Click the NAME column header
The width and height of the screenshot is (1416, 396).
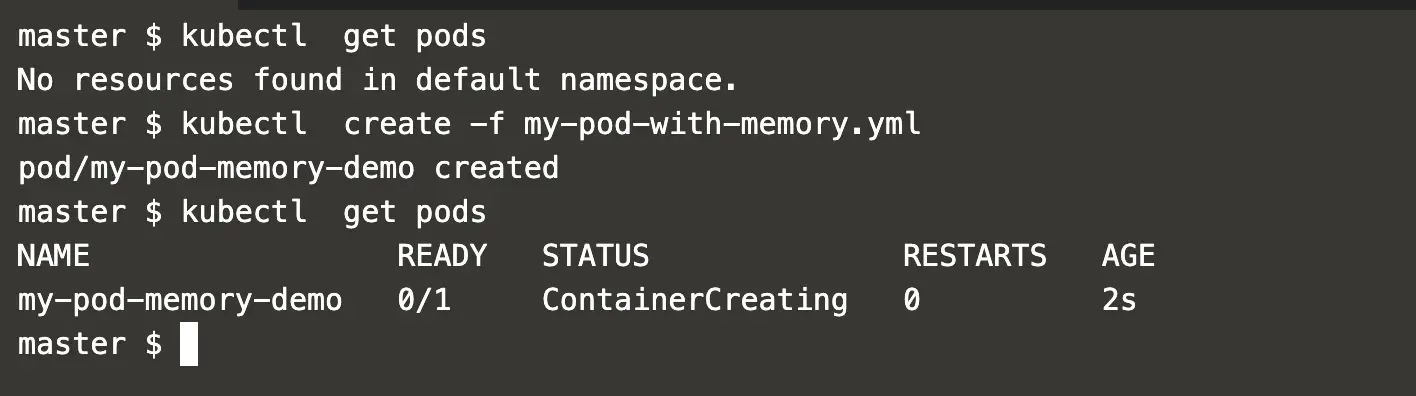[54, 256]
